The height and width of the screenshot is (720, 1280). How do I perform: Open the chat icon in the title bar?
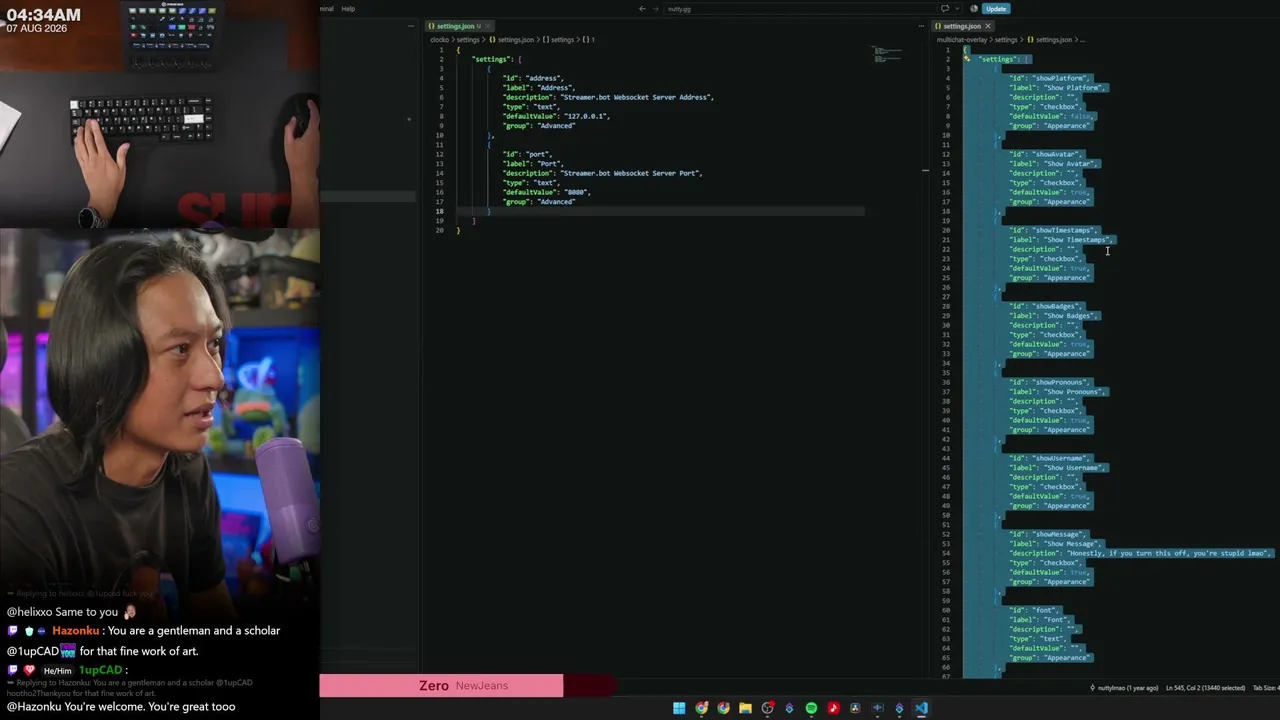944,9
